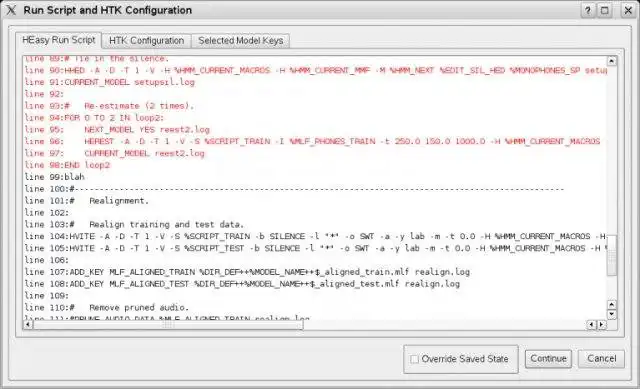Click line 104 HVITE SCRIPT_TRAIN command

pyautogui.click(x=315, y=236)
